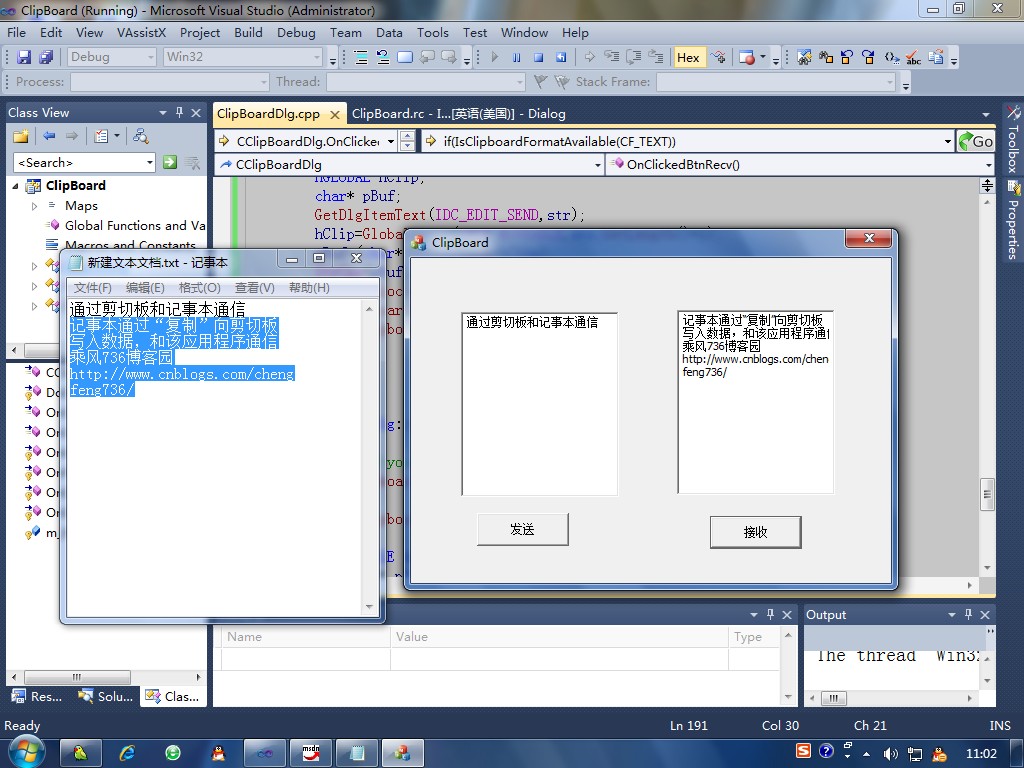Click the receive edit box in ClipBoard dialog
This screenshot has height=768, width=1024.
[x=756, y=402]
